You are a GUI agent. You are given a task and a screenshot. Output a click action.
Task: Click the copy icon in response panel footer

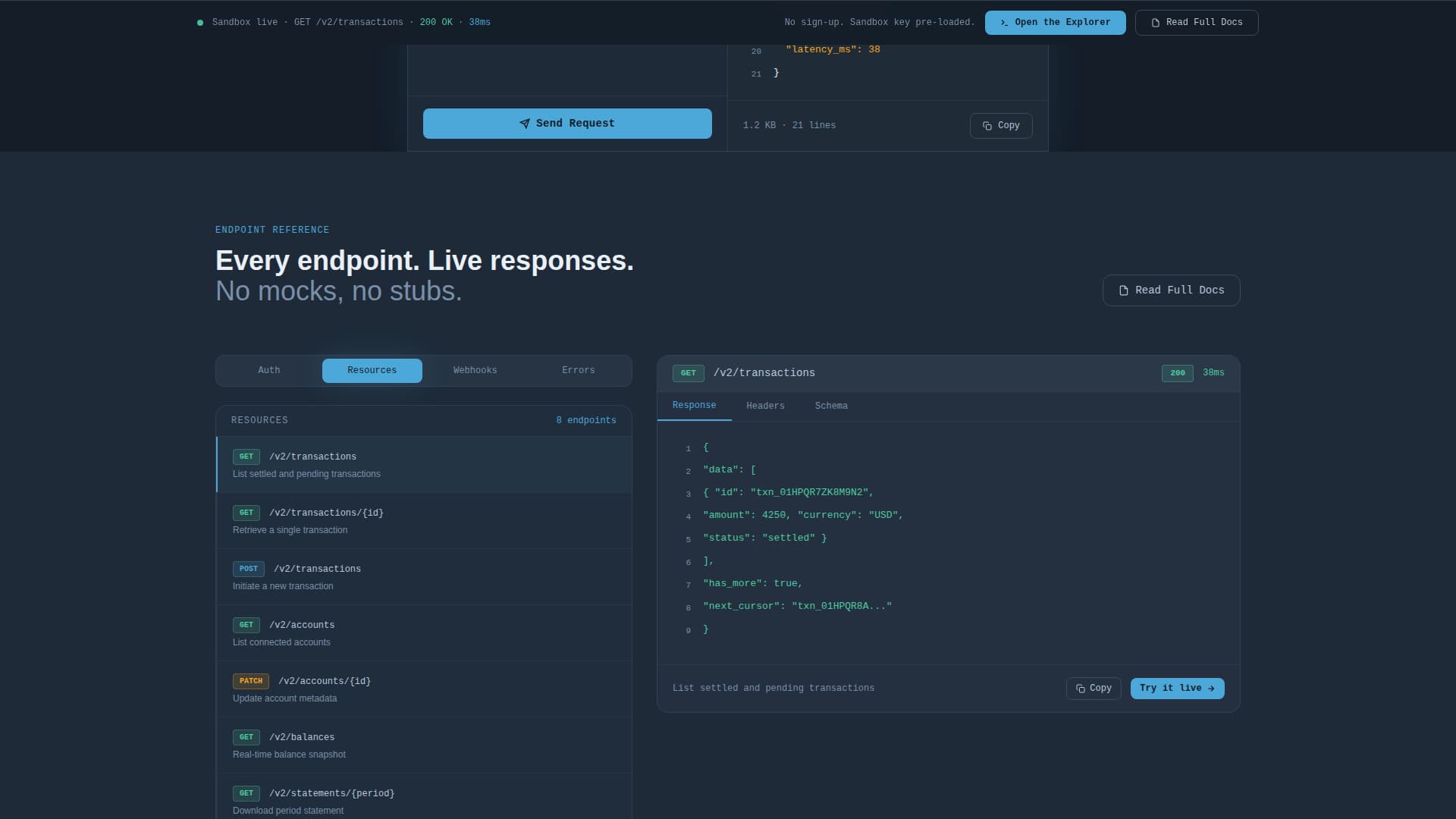pos(1081,689)
